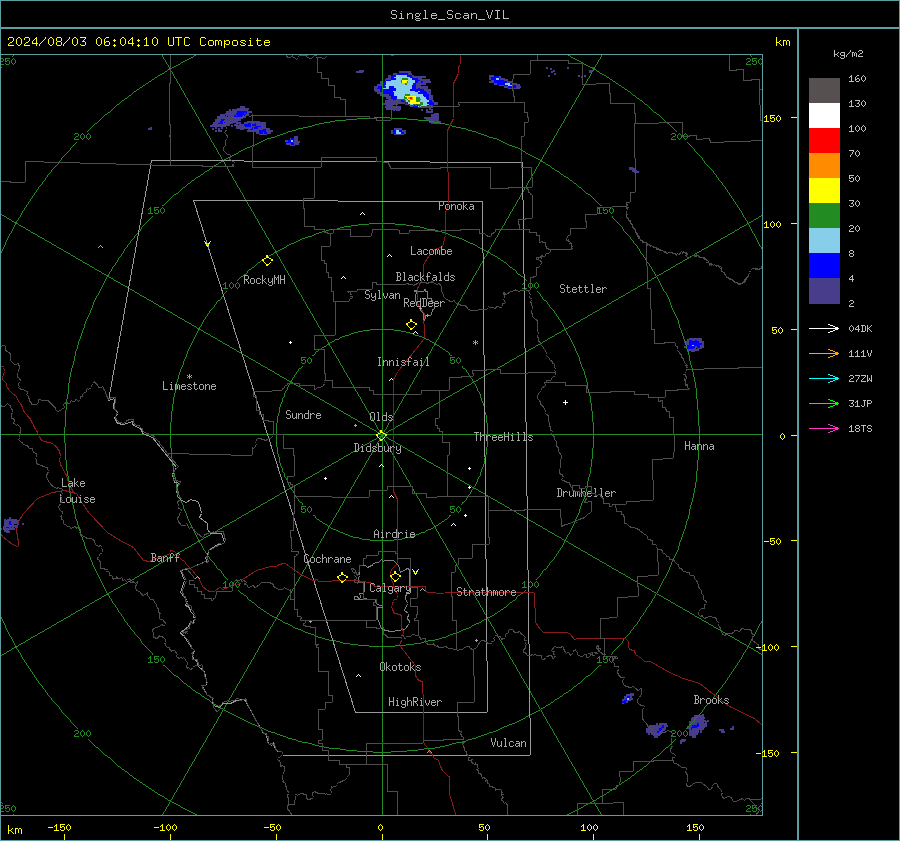Pick the white swatch in the VIL legend
The height and width of the screenshot is (841, 900).
(824, 116)
